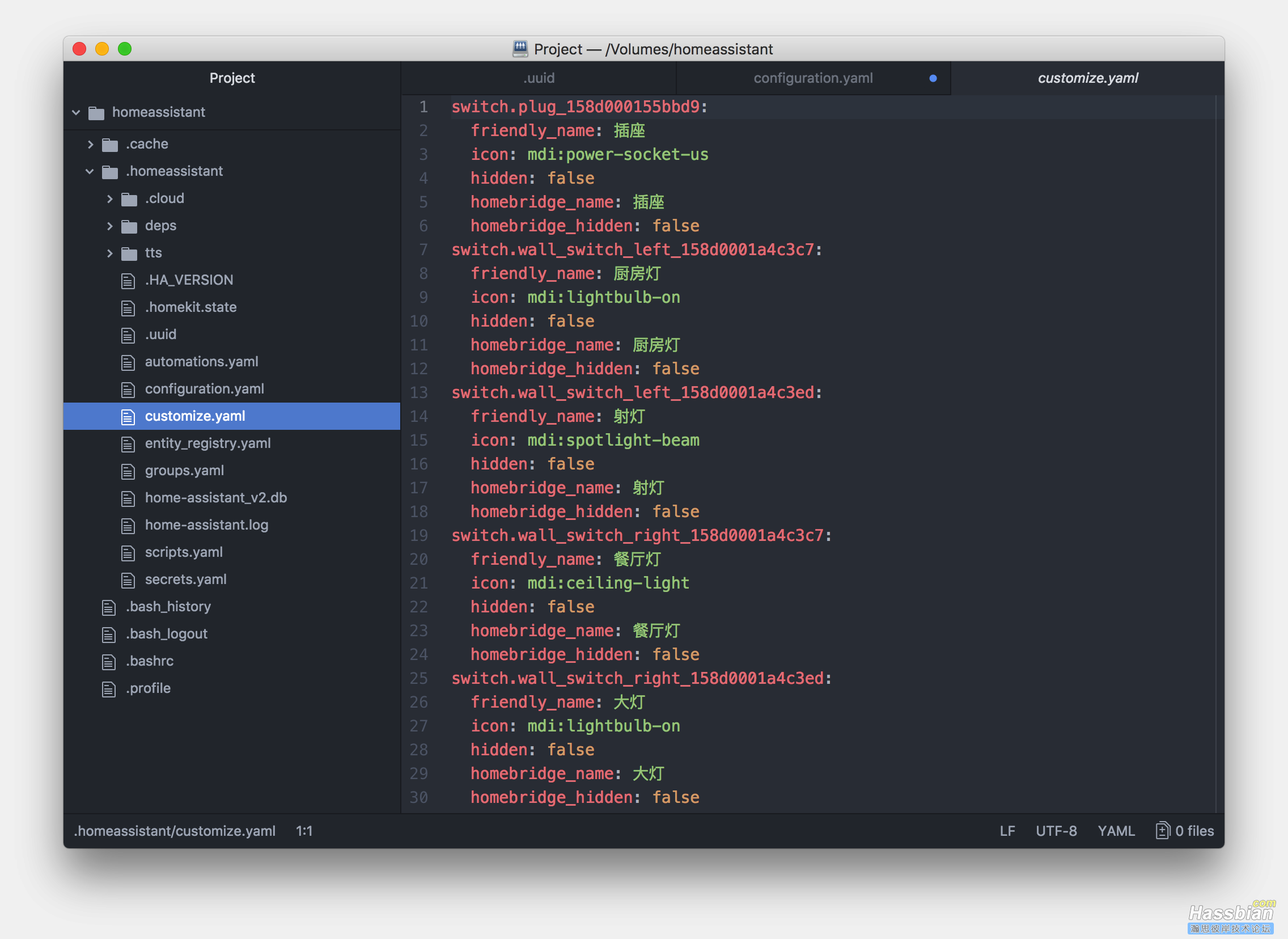Click the green zoom window button

point(125,49)
